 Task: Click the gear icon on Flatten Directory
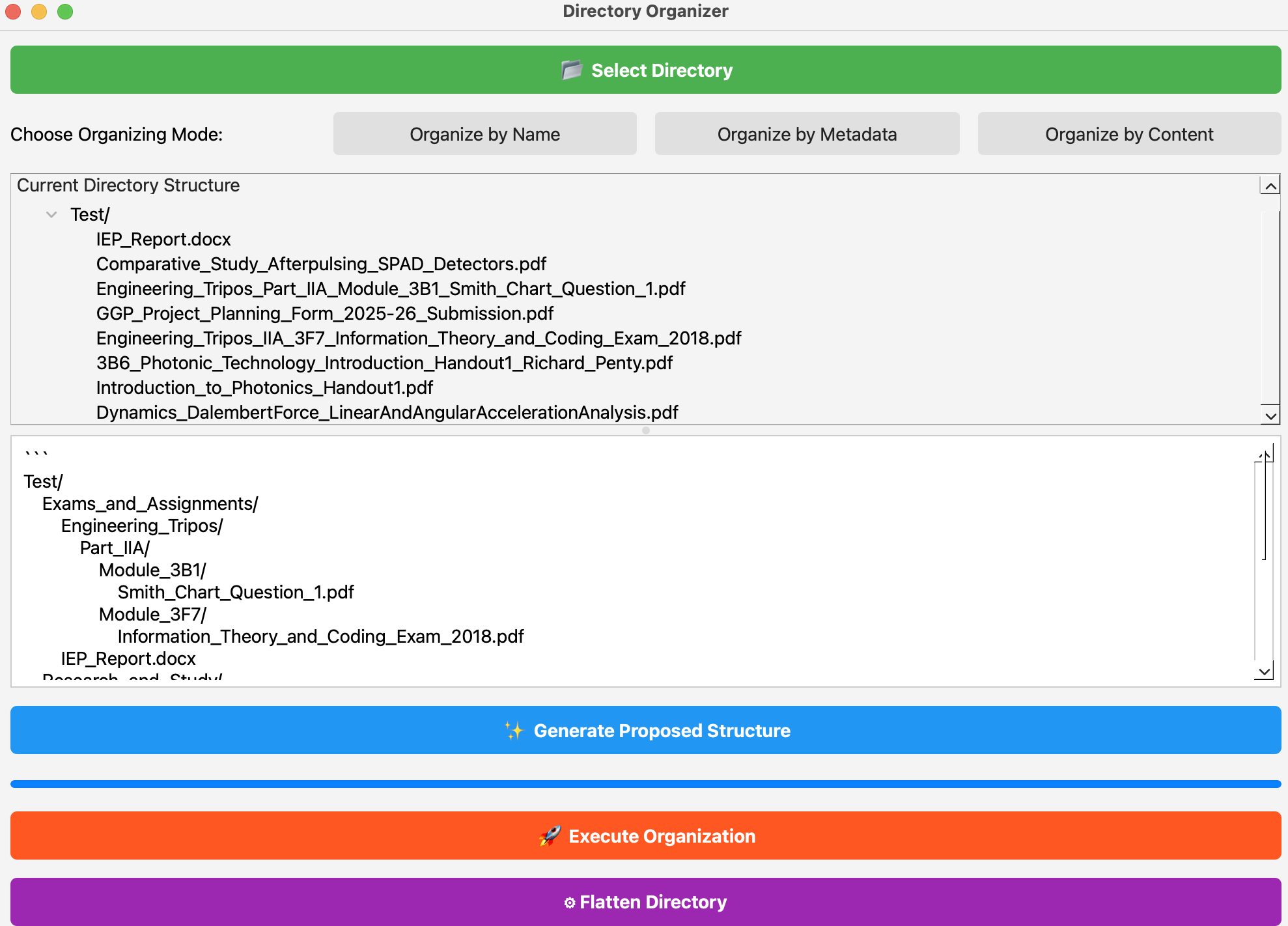tap(569, 903)
